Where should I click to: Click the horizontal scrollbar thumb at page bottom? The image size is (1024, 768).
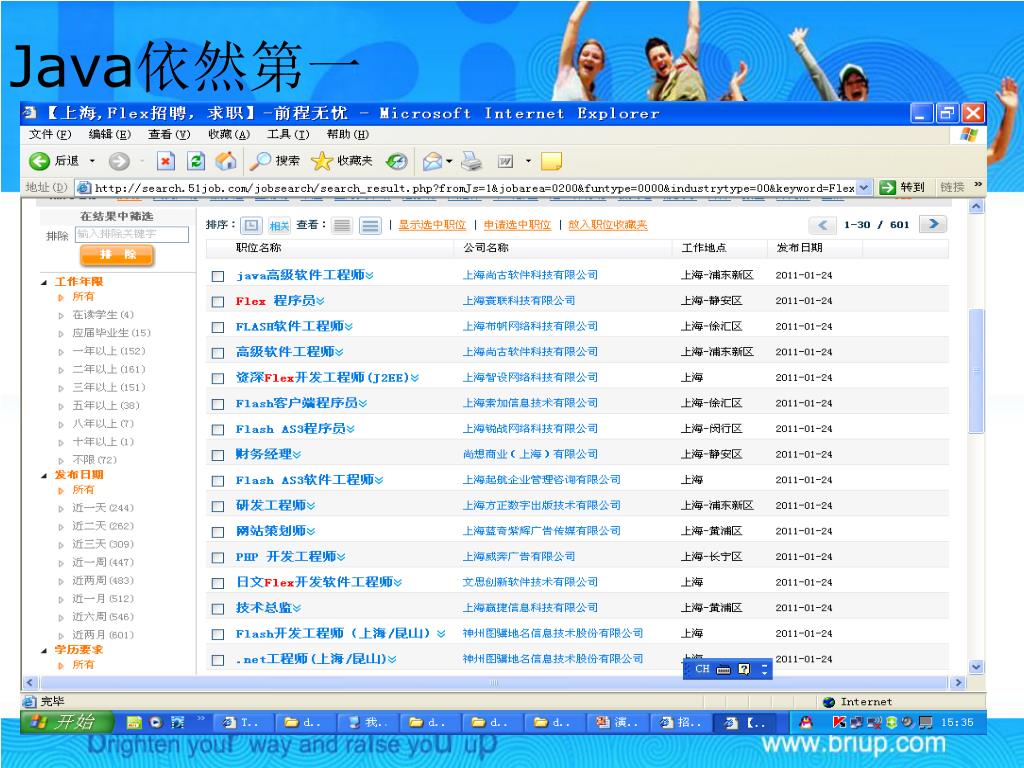point(494,682)
